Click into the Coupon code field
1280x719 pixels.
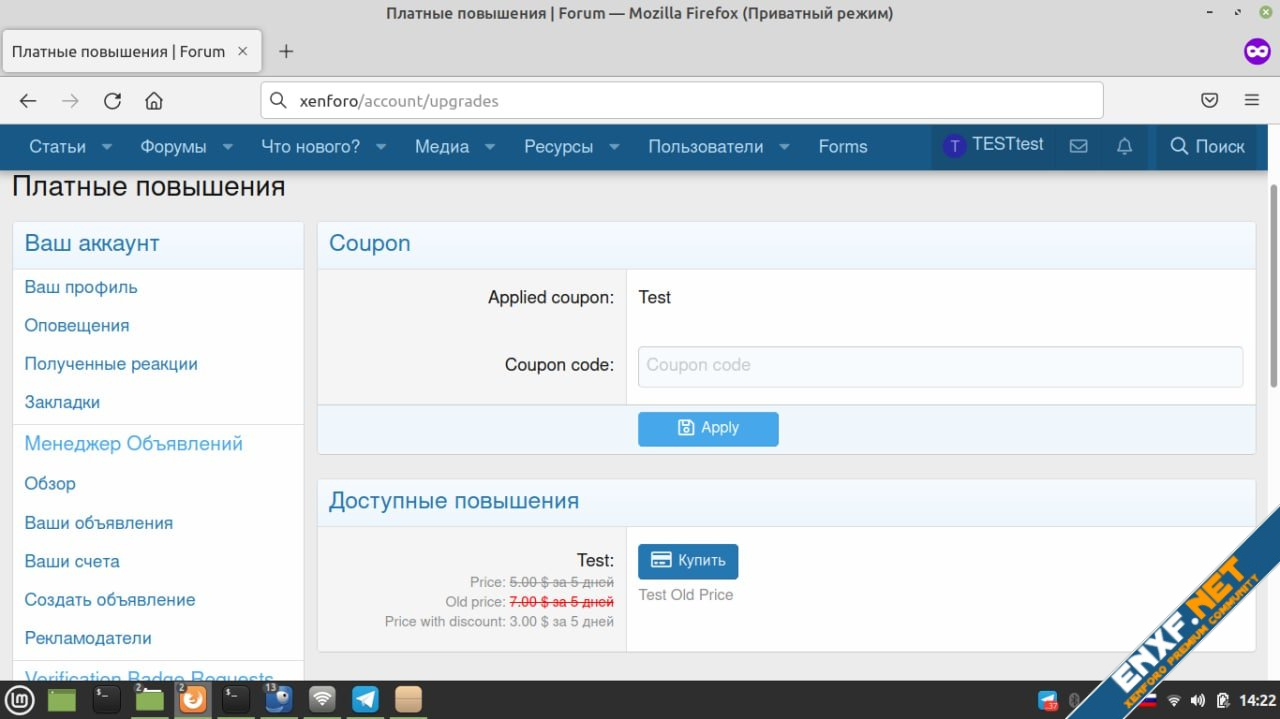click(939, 366)
